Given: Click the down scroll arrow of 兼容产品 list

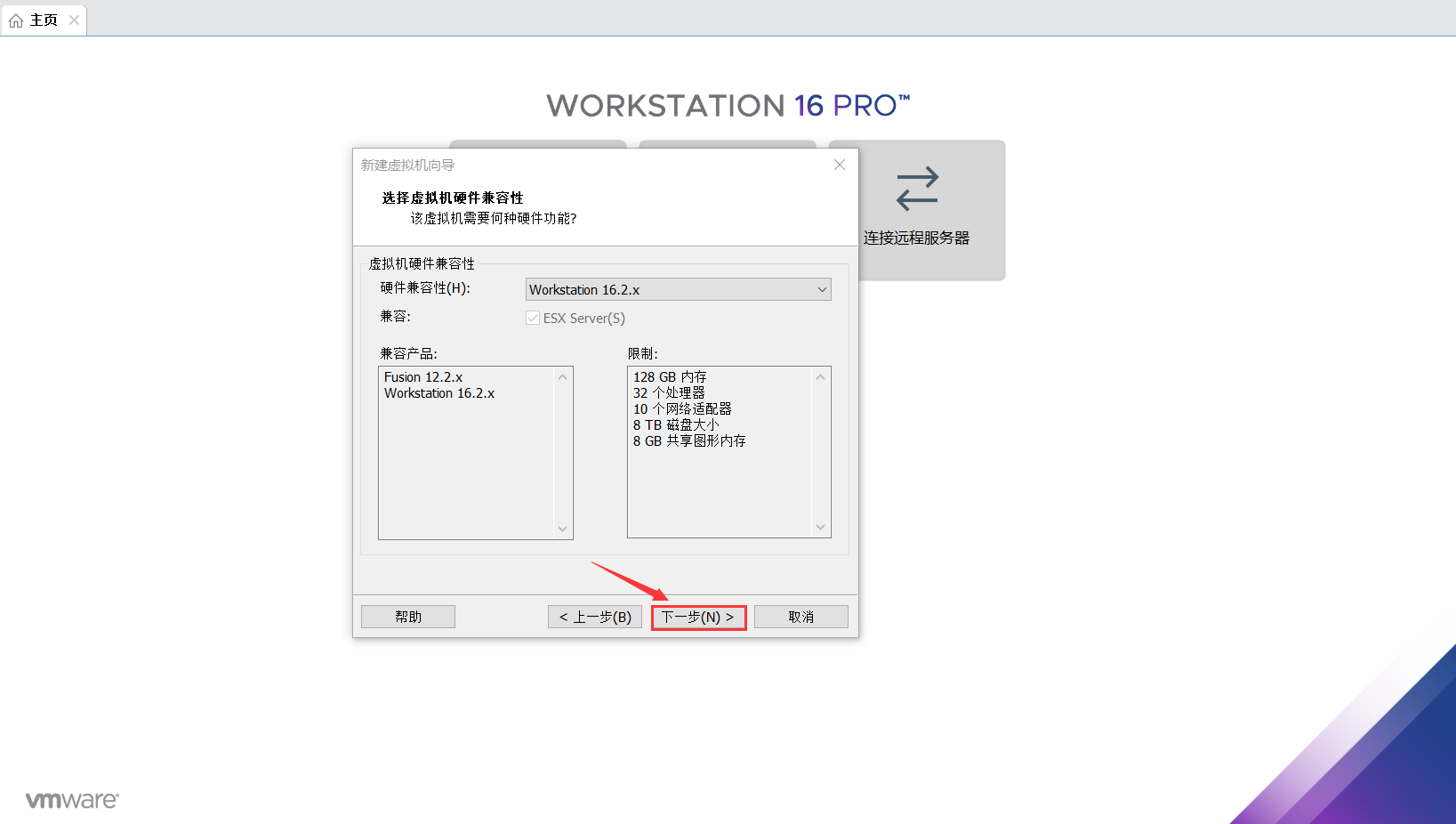Looking at the screenshot, I should 562,529.
